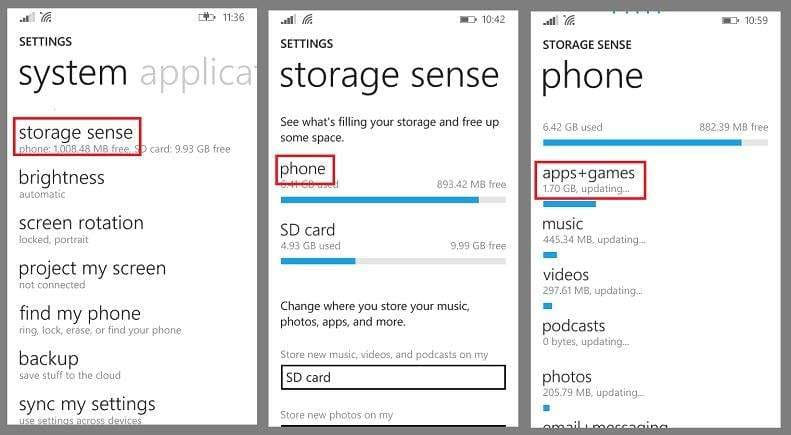Open storage sense in system settings
Image resolution: width=791 pixels, height=435 pixels.
point(77,136)
